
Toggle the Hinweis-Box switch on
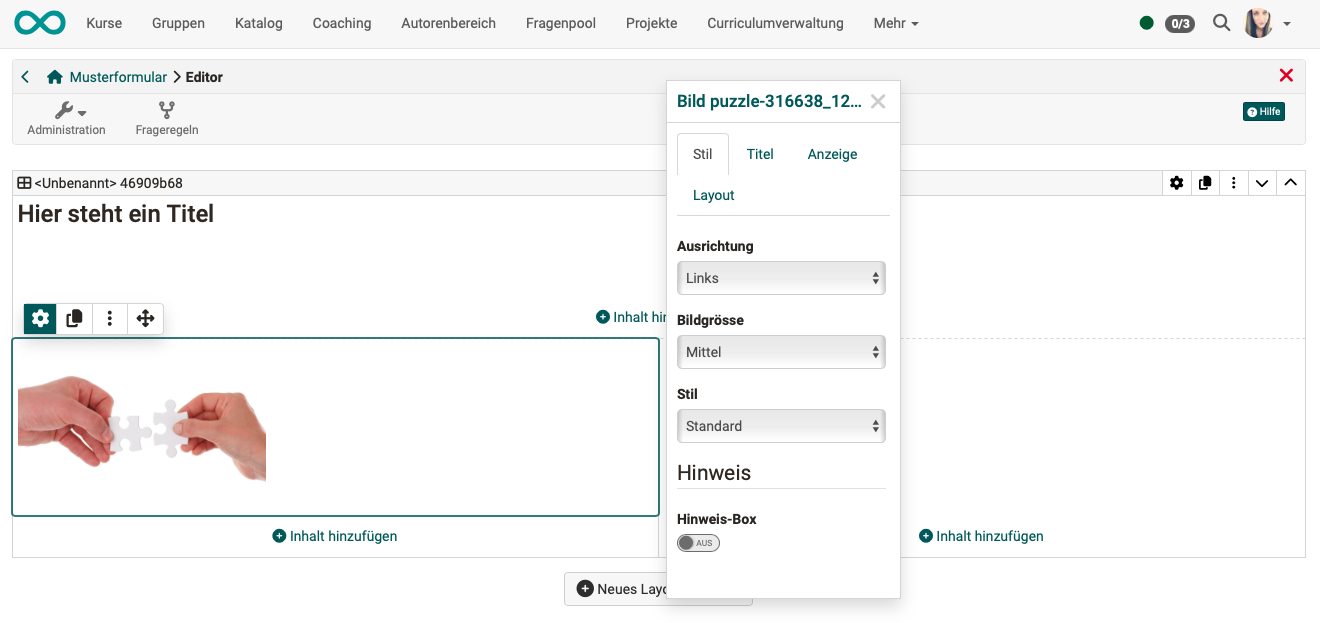coord(698,543)
